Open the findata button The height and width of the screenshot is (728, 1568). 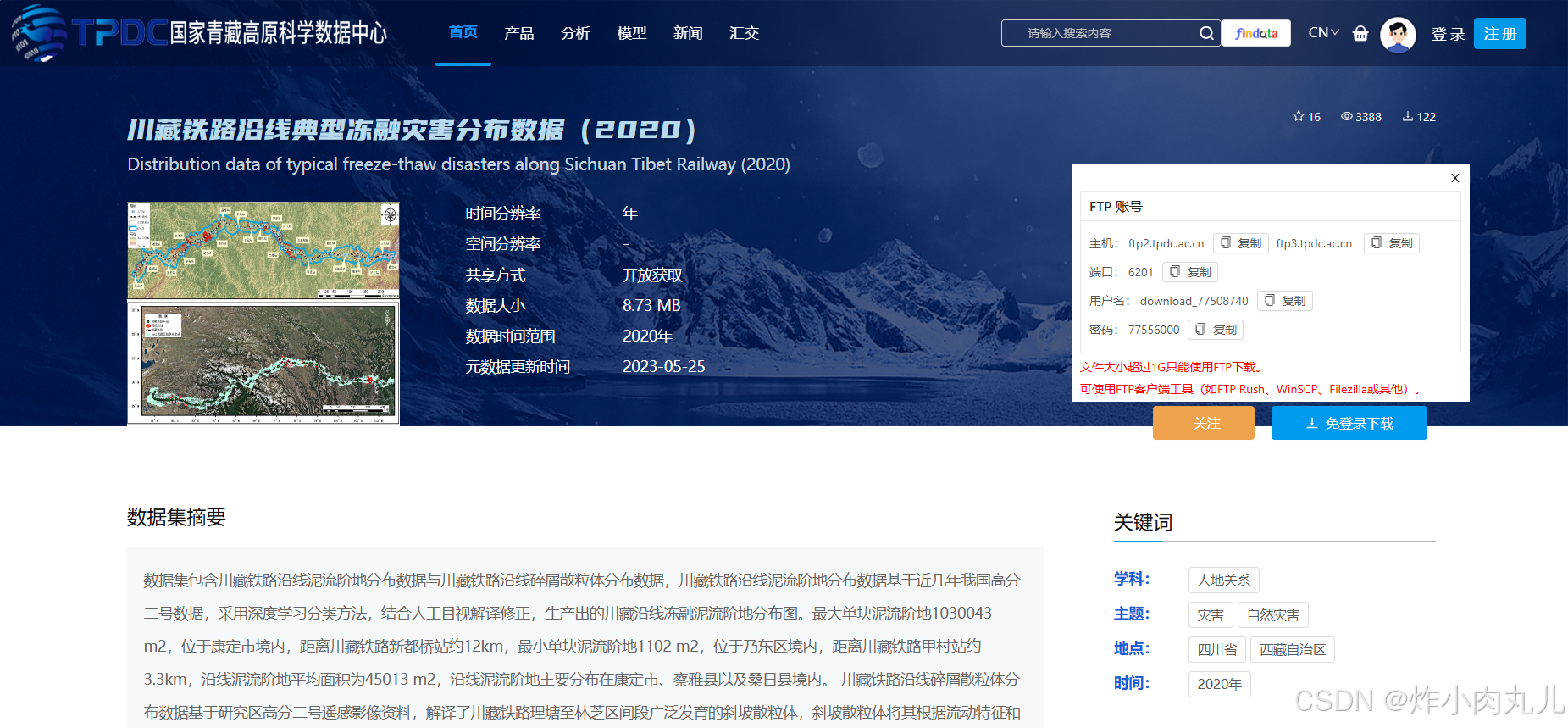point(1256,33)
